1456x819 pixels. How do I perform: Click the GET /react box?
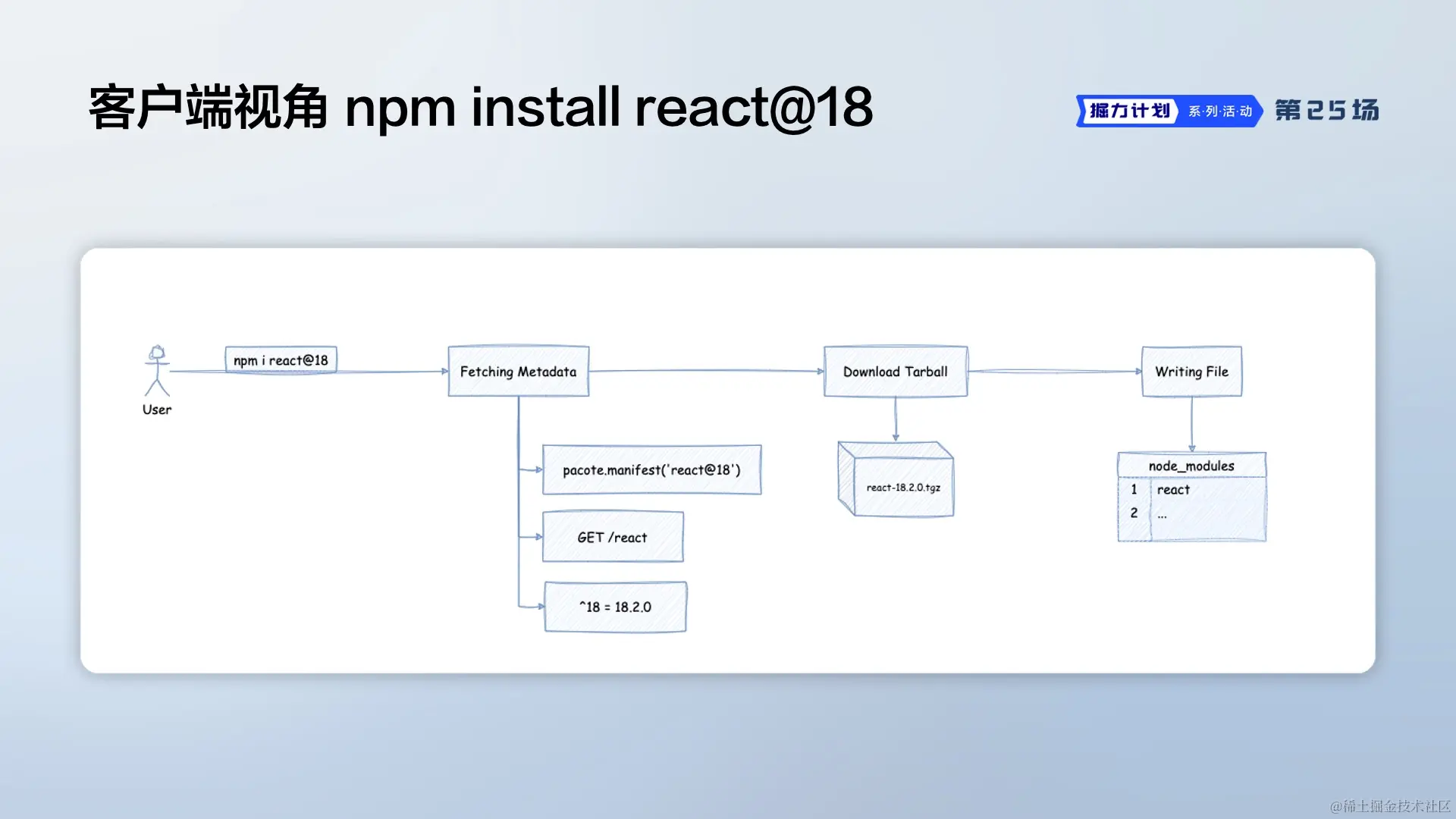coord(613,537)
